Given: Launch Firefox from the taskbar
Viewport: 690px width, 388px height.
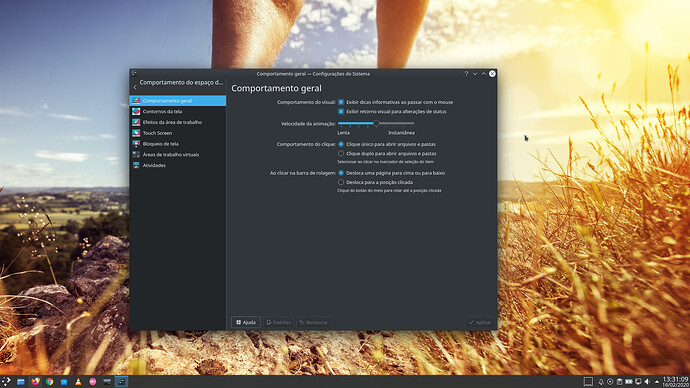Looking at the screenshot, I should (35, 381).
